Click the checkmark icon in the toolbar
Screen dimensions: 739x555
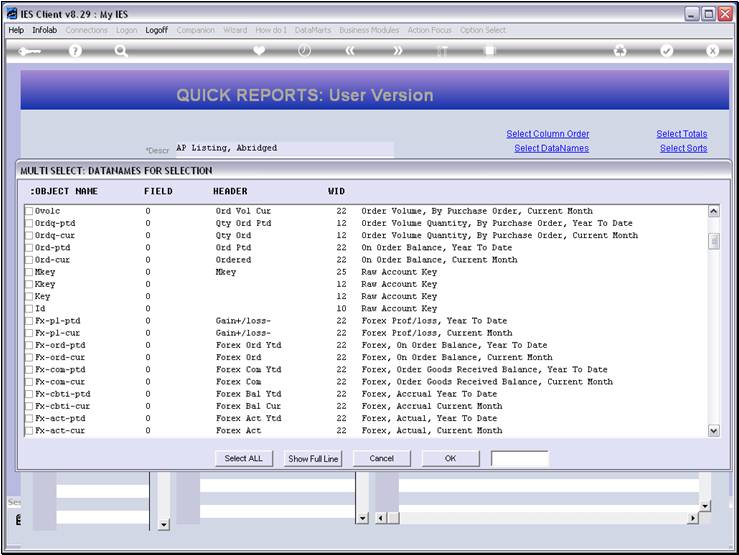(x=666, y=50)
